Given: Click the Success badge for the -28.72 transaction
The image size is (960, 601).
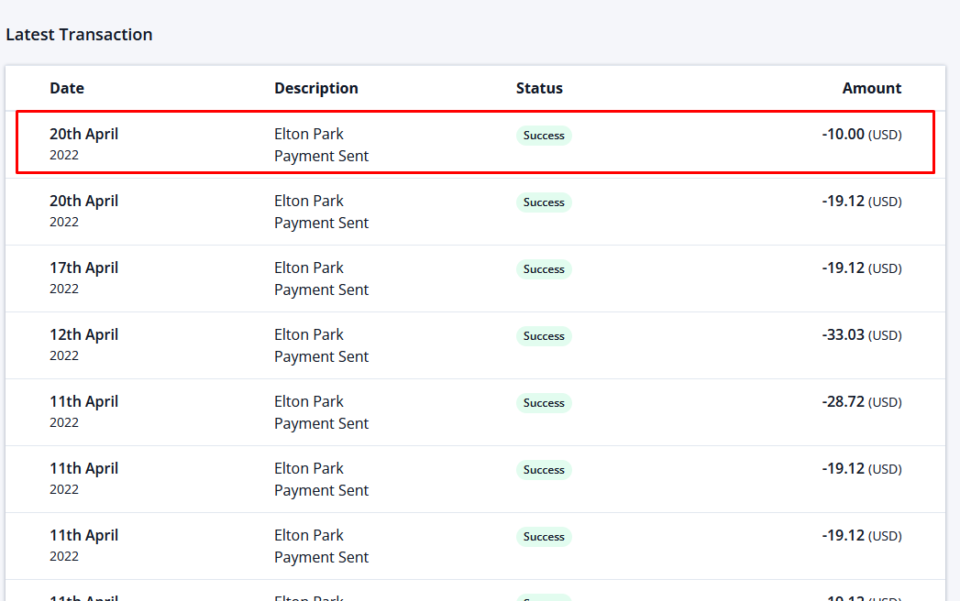Looking at the screenshot, I should 544,403.
